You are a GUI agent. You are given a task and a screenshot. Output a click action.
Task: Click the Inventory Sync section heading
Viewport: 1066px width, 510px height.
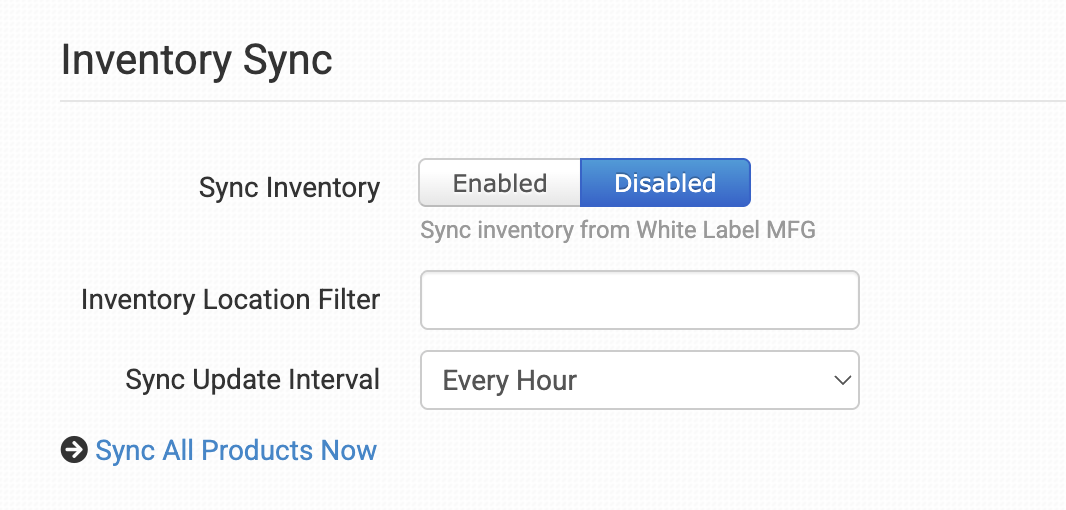tap(197, 60)
